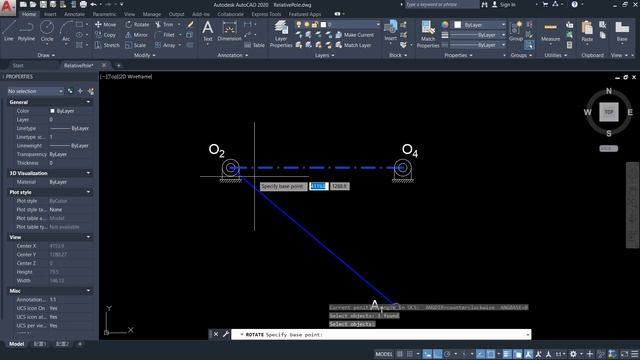Viewport: 640px width, 360px height.
Task: Collapse the 3D Visualization section
Action: [88, 173]
